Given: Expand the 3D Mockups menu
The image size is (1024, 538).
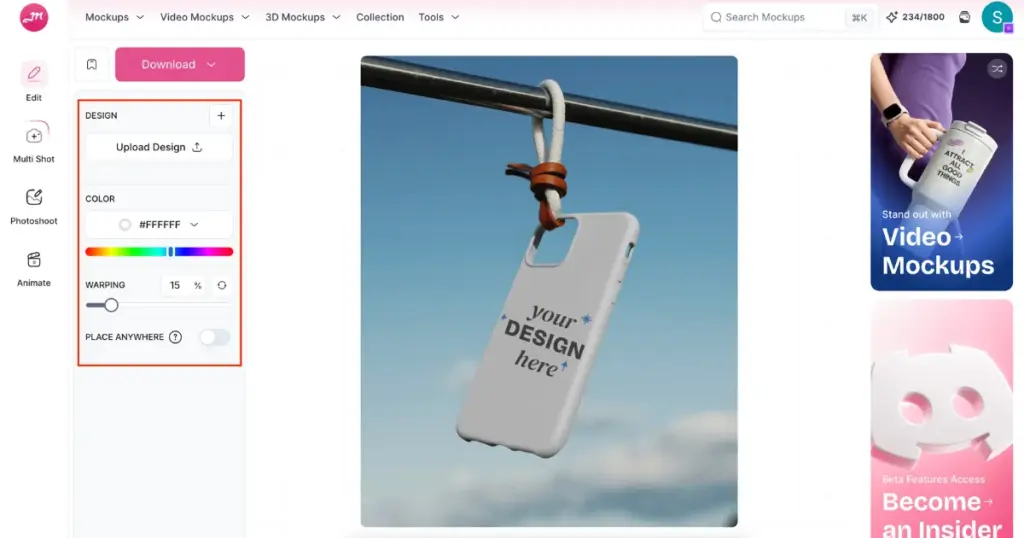Looking at the screenshot, I should 302,18.
